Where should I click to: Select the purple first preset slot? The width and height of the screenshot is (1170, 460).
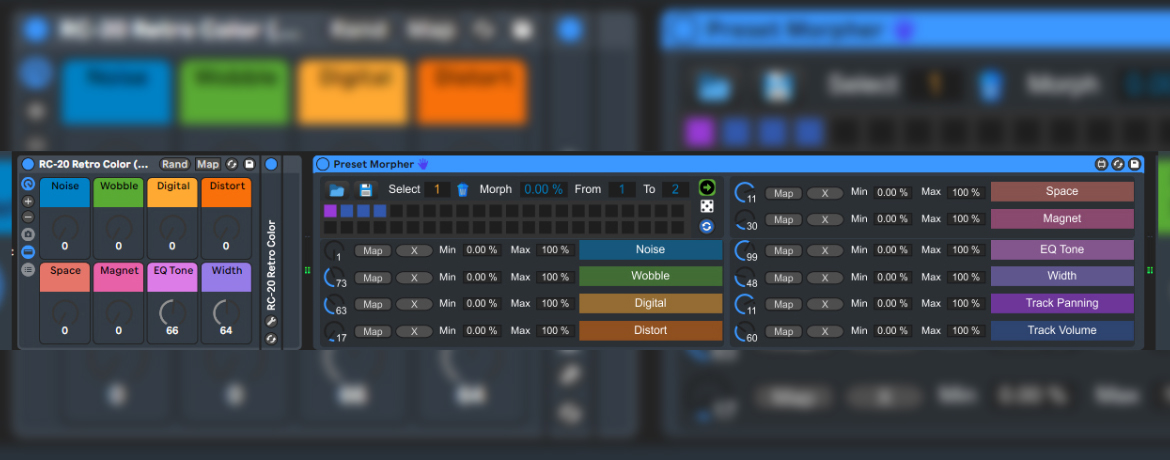click(x=330, y=211)
